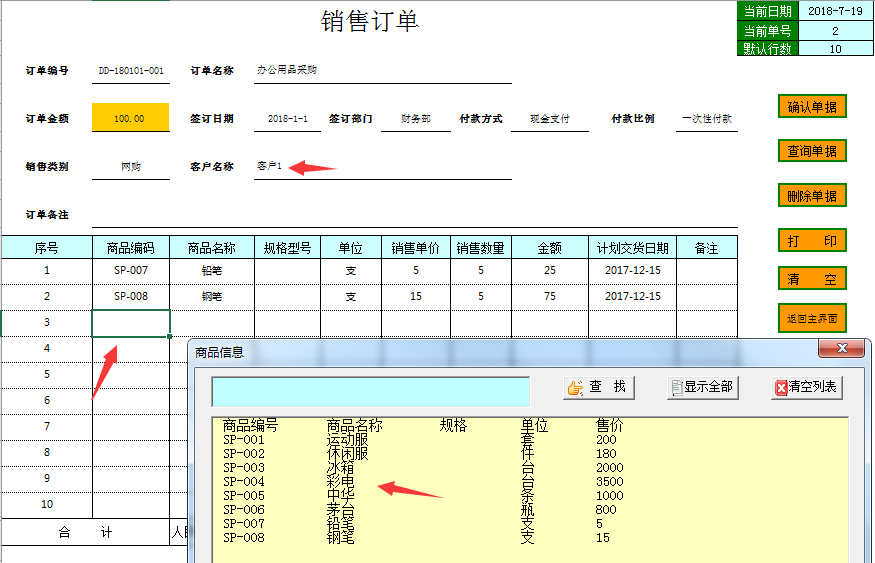Select SP-003 冰箱 row in list
875x563 pixels.
pyautogui.click(x=530, y=468)
